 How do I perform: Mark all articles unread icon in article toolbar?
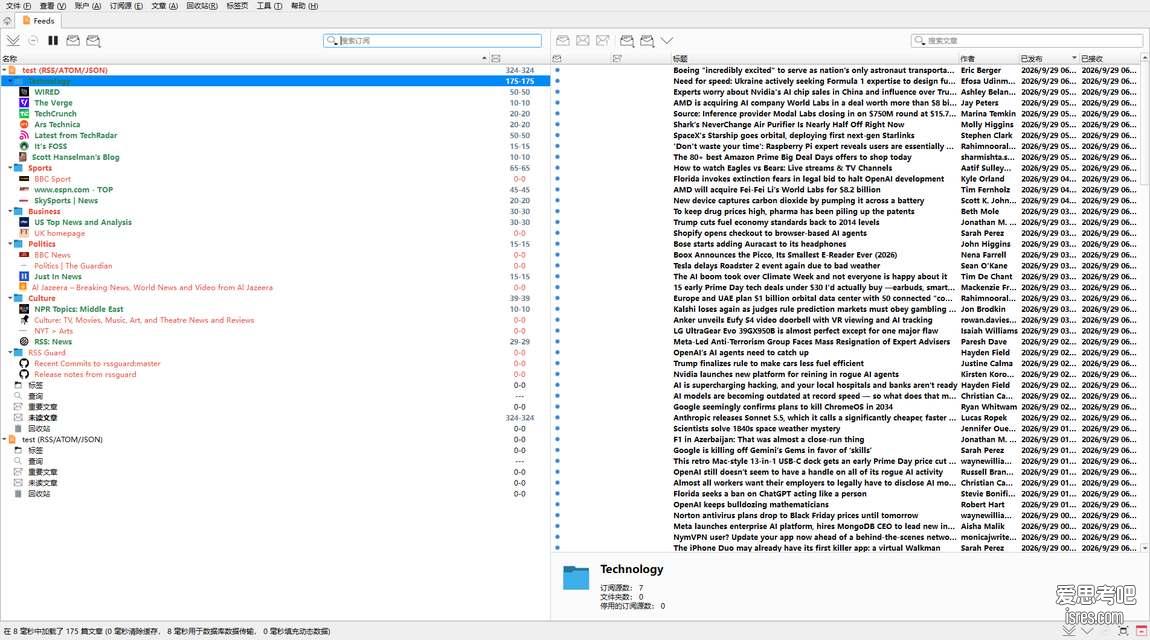(647, 40)
